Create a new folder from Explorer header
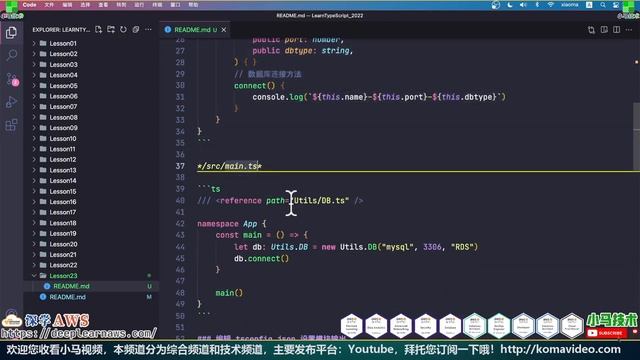The width and height of the screenshot is (640, 360). (x=111, y=29)
